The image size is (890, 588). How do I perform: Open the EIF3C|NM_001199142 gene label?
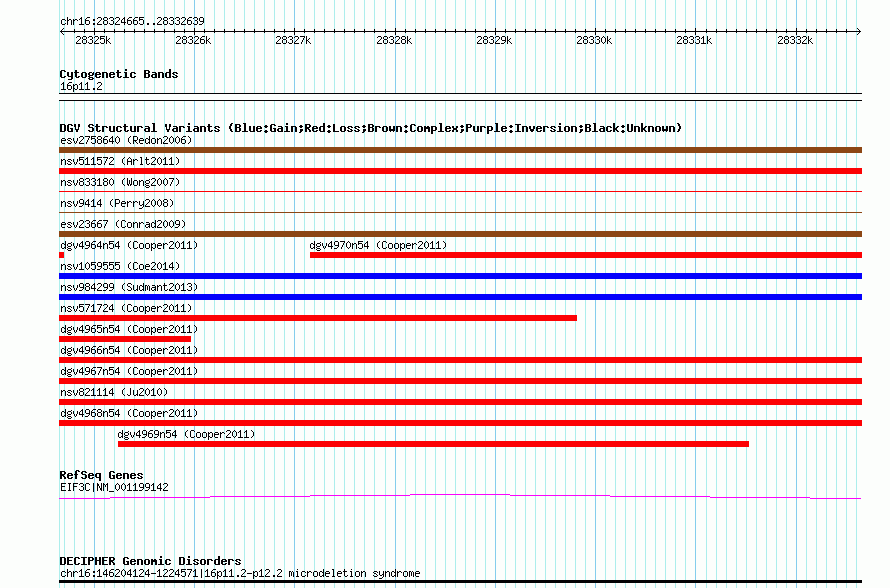click(114, 488)
